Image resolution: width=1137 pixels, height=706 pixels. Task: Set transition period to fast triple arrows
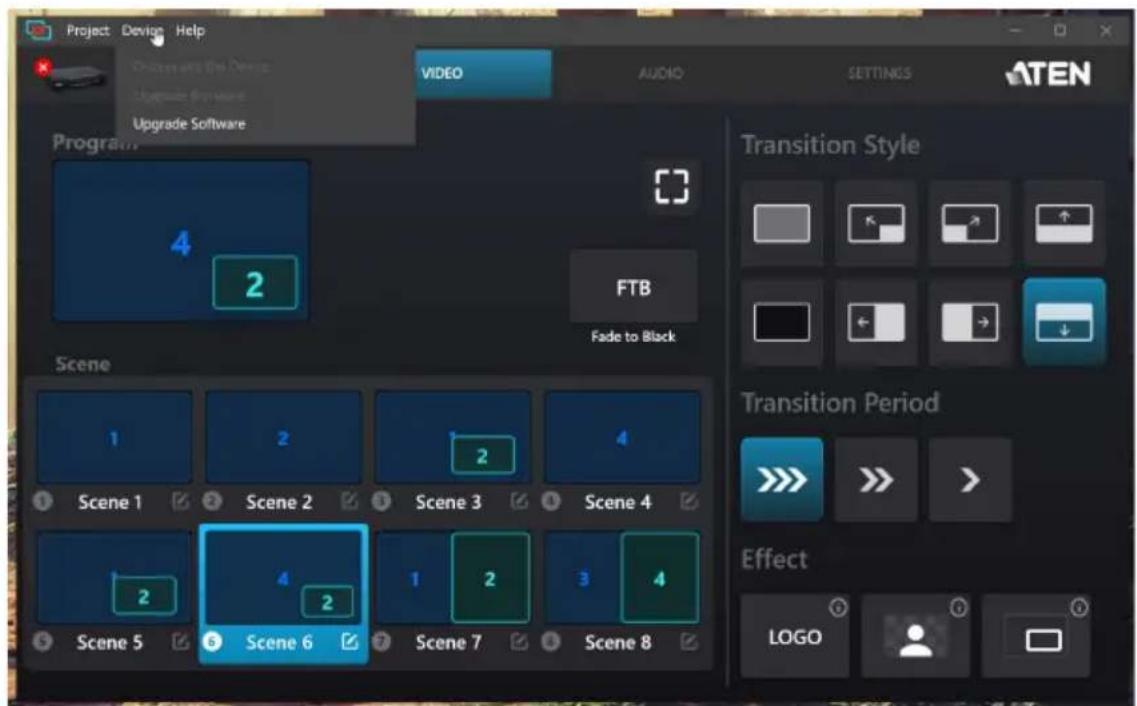point(782,479)
